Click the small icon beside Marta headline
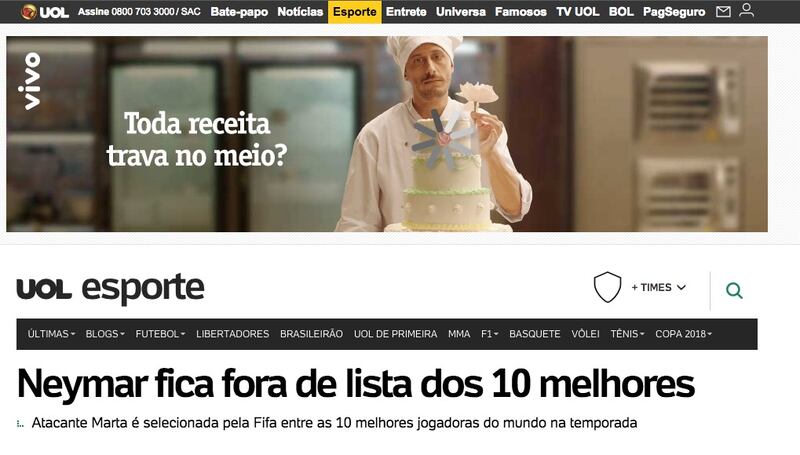 click(x=20, y=424)
